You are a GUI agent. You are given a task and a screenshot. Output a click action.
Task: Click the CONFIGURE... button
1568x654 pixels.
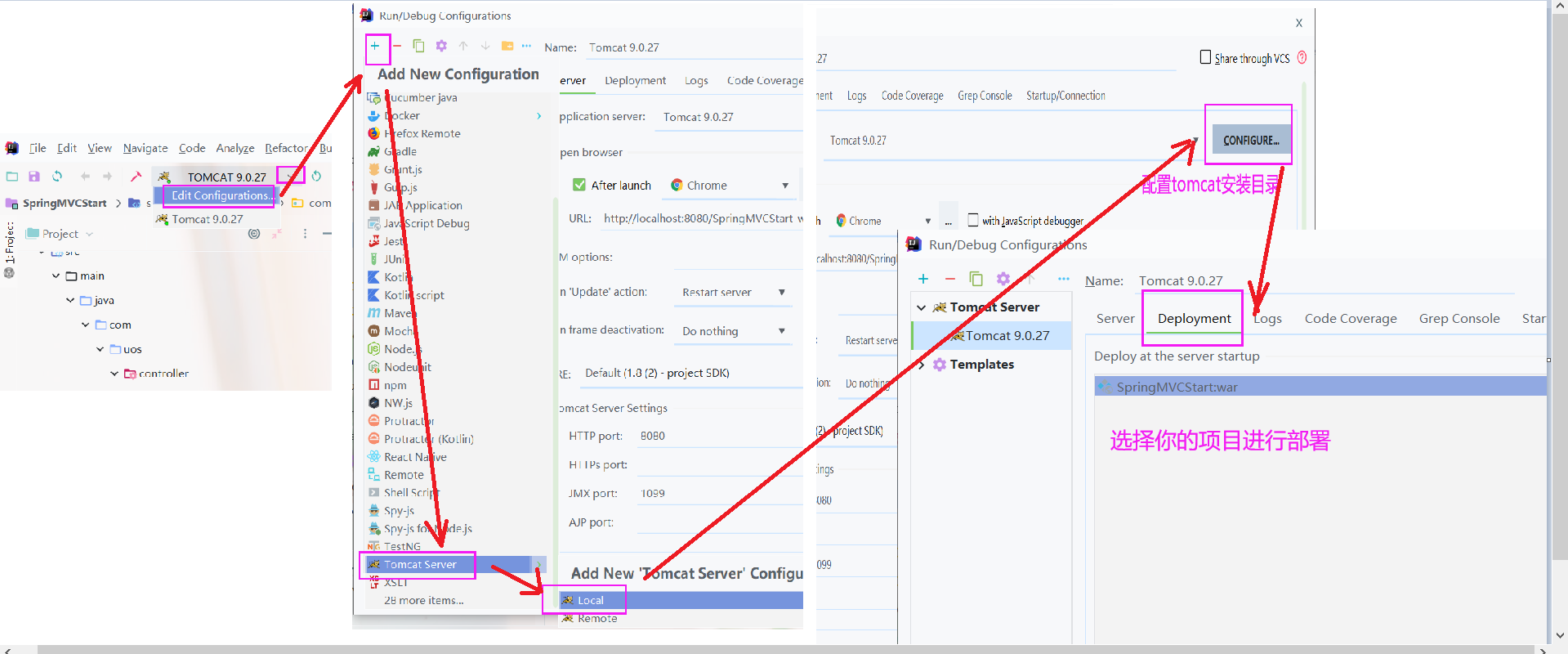click(1251, 140)
